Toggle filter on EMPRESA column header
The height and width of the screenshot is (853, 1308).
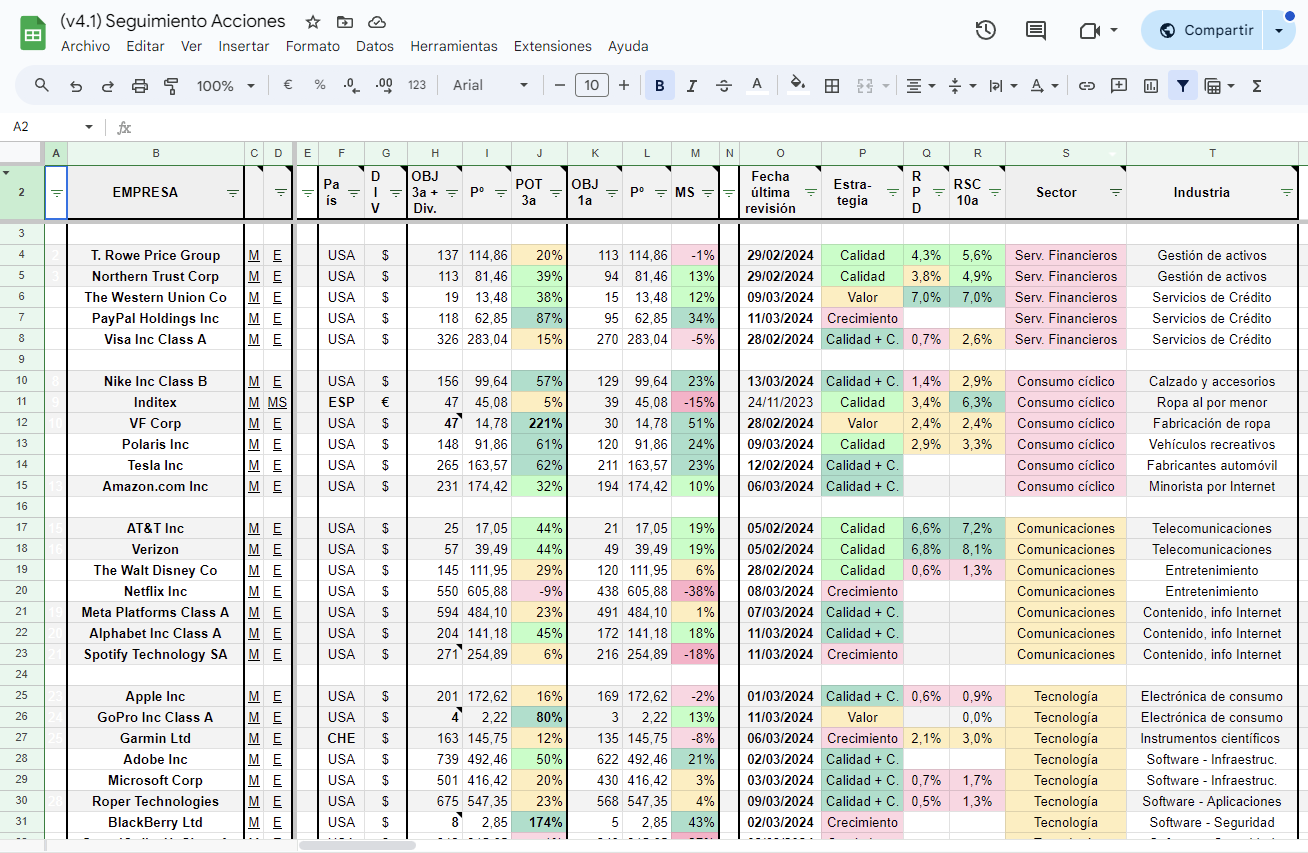tap(233, 193)
